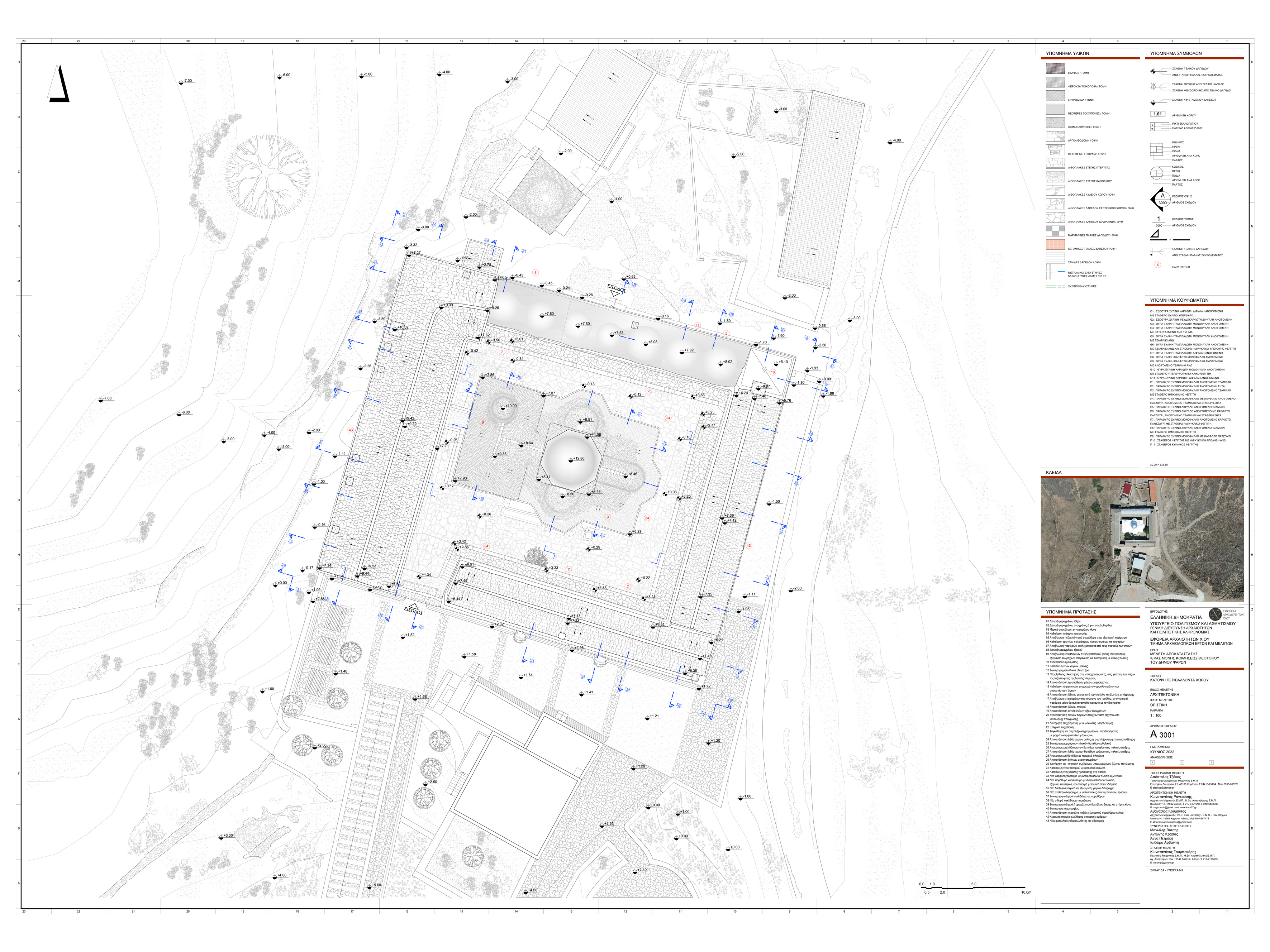Click the section code '1 / 3000' symbol
Image resolution: width=1270 pixels, height=952 pixels.
click(x=1158, y=221)
